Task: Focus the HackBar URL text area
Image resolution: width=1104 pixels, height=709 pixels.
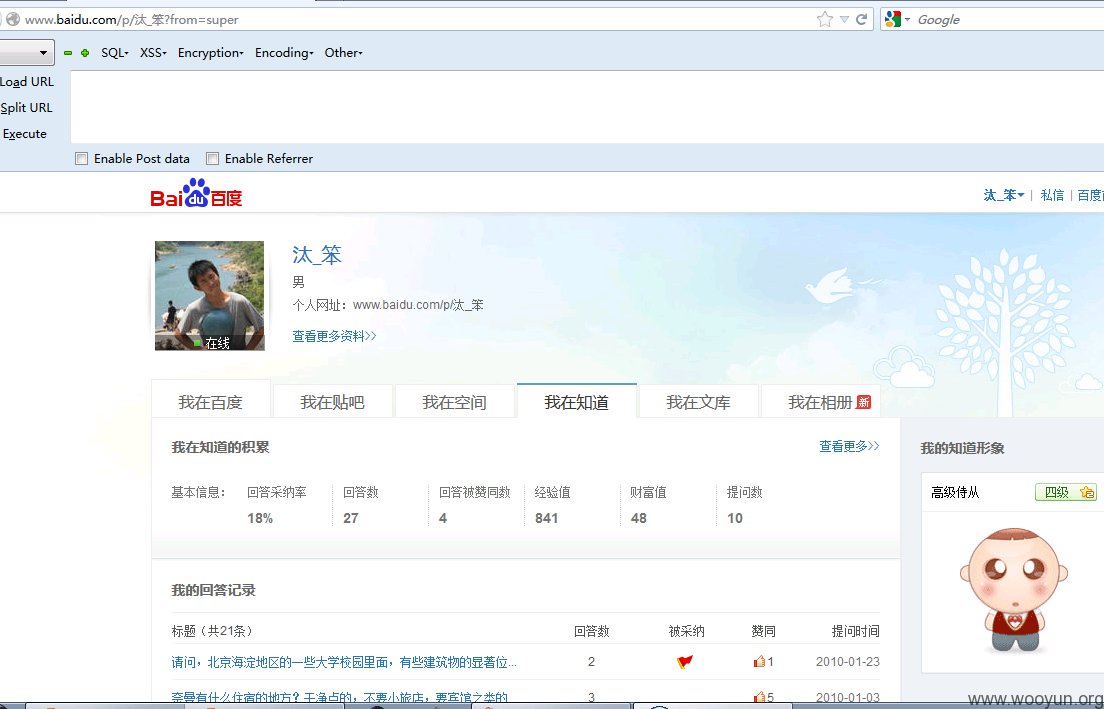Action: (x=586, y=106)
